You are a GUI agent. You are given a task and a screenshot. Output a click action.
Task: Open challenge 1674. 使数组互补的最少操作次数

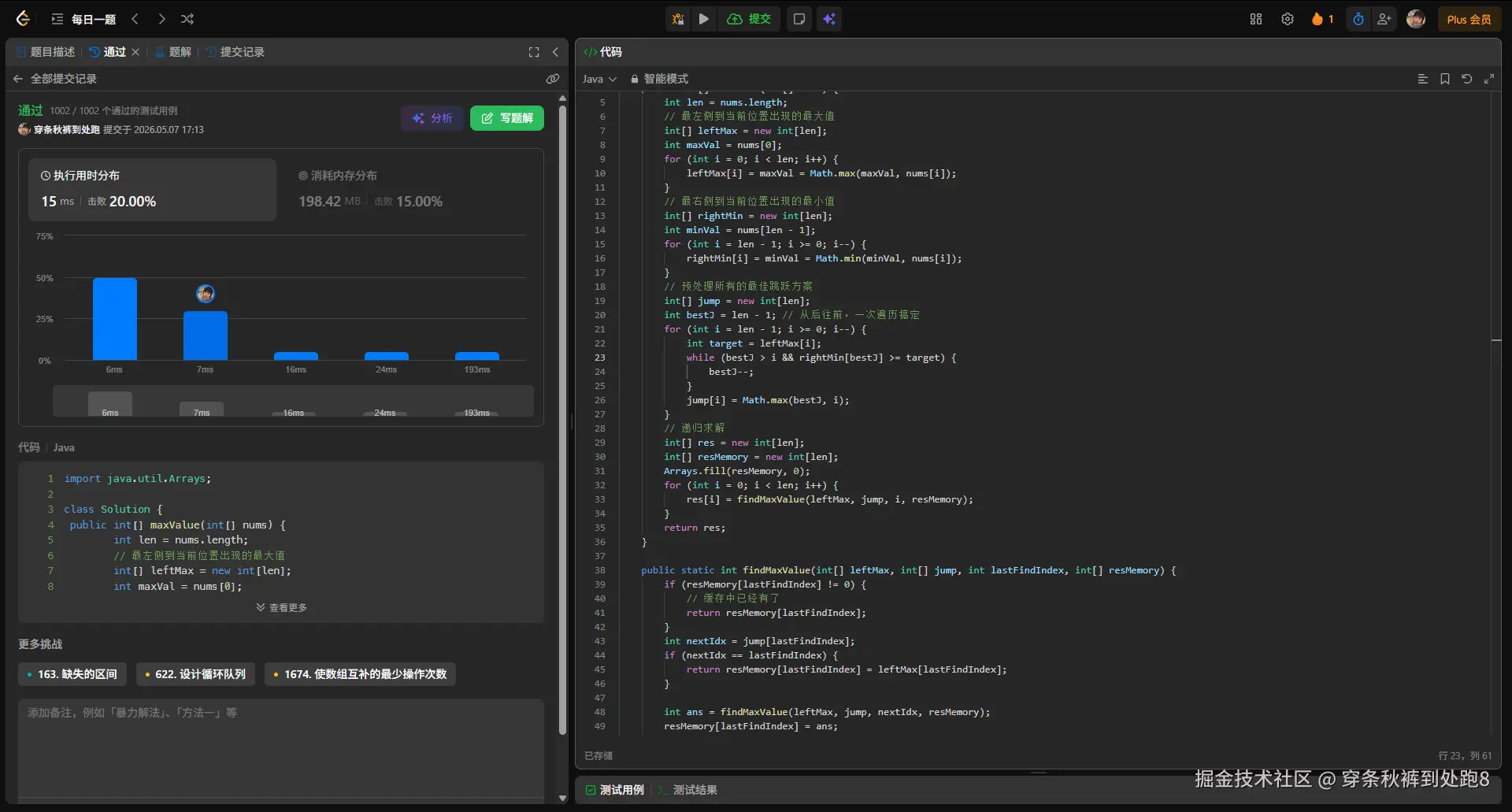coord(360,674)
